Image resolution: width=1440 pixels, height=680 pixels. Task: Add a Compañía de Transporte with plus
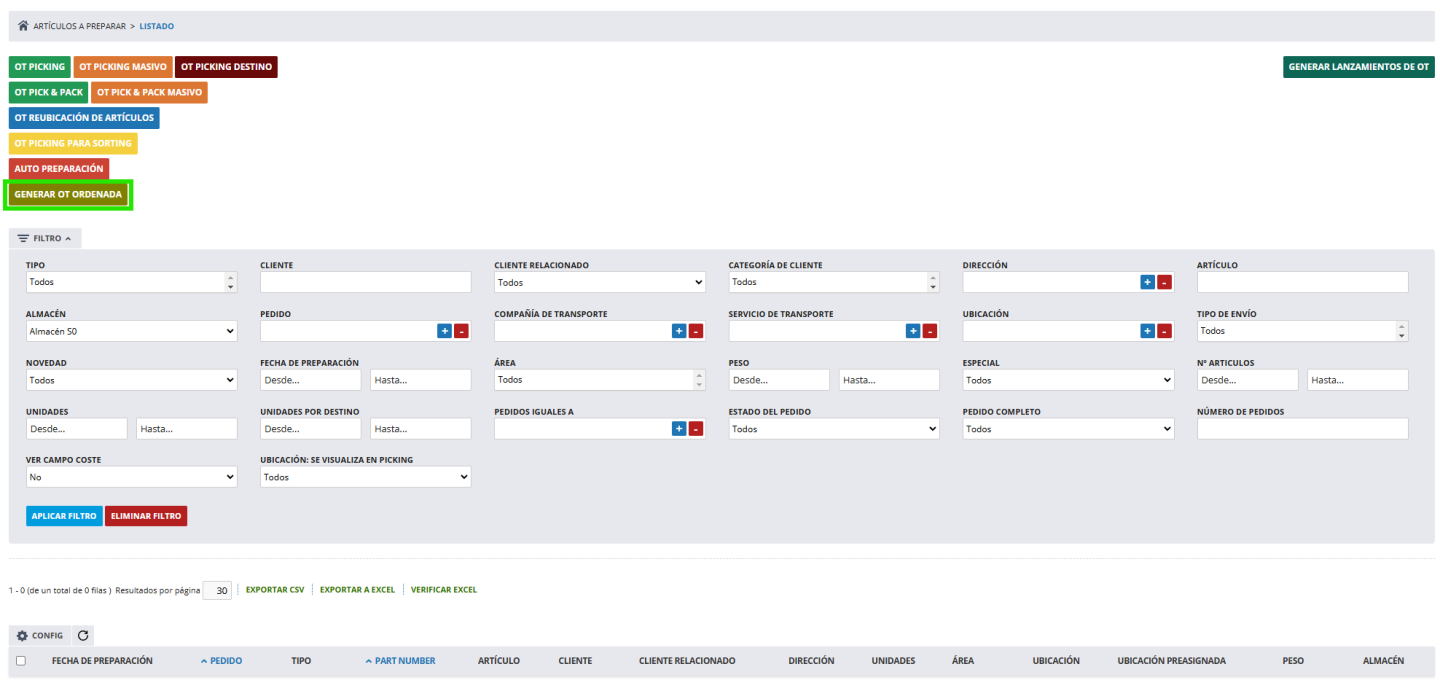(x=678, y=331)
